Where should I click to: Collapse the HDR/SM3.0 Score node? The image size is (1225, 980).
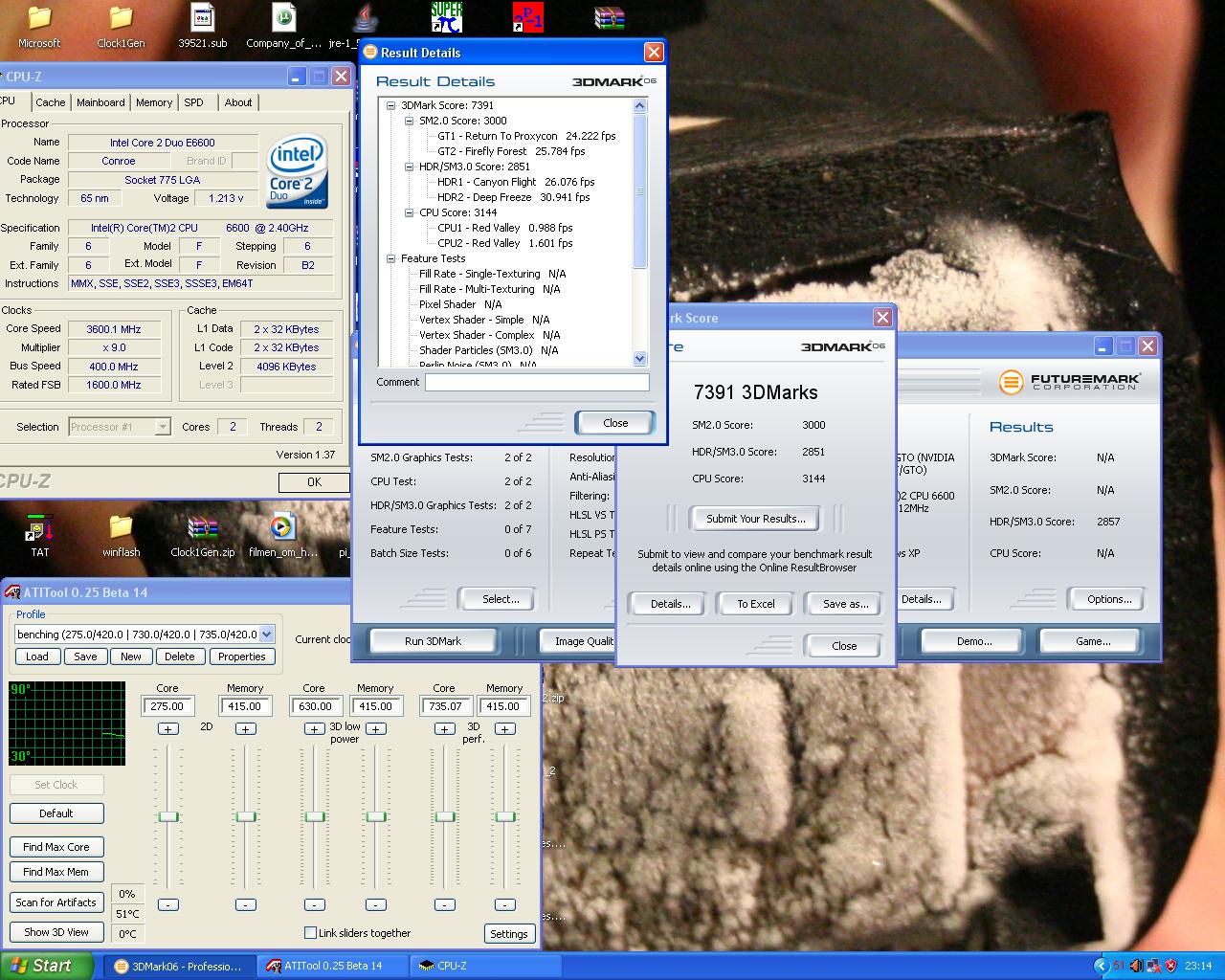tap(409, 167)
